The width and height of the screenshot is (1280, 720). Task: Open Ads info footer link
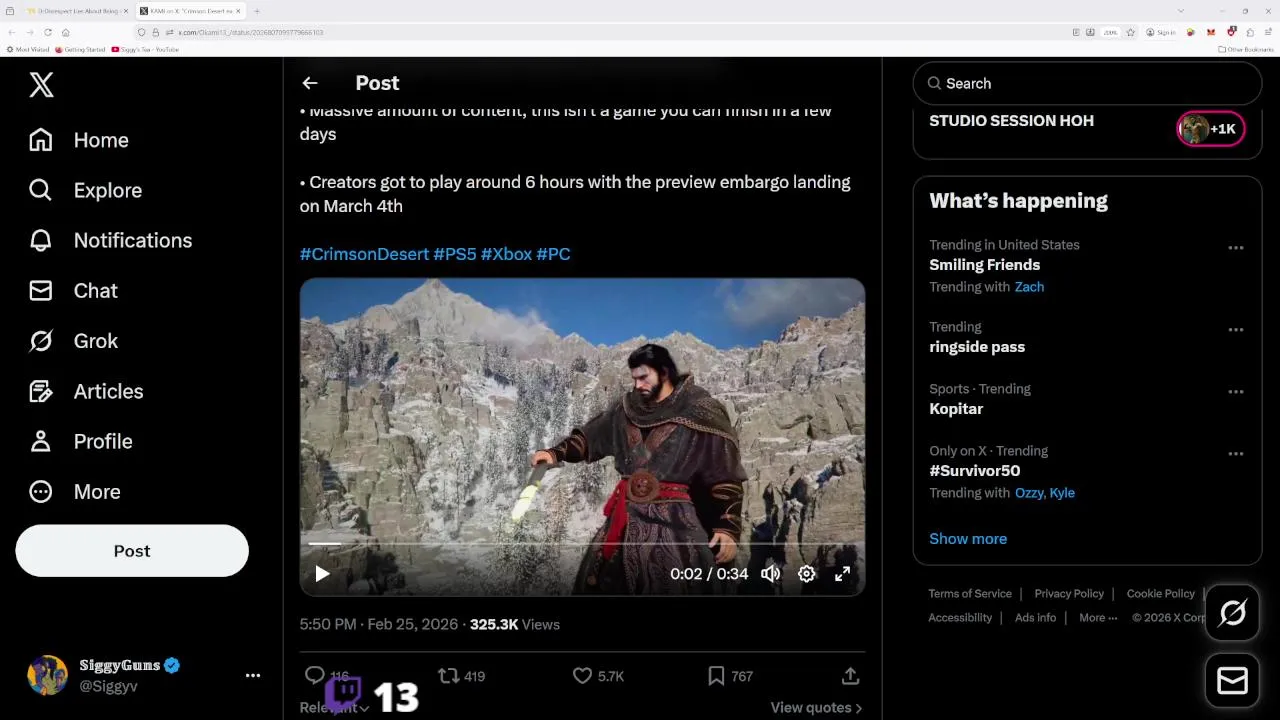(x=1035, y=618)
